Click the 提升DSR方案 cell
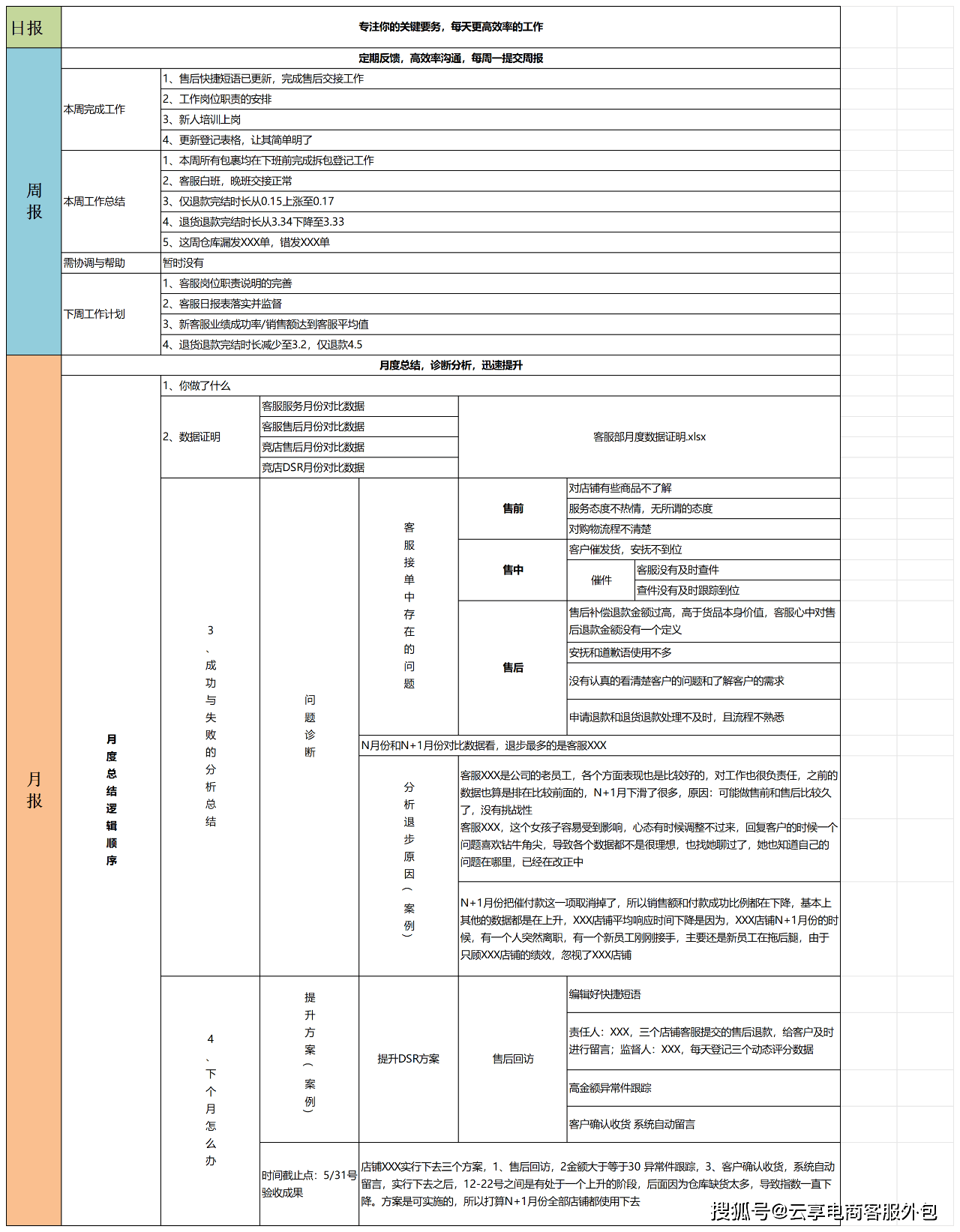Viewport: 960px width, 1232px height. (409, 1059)
